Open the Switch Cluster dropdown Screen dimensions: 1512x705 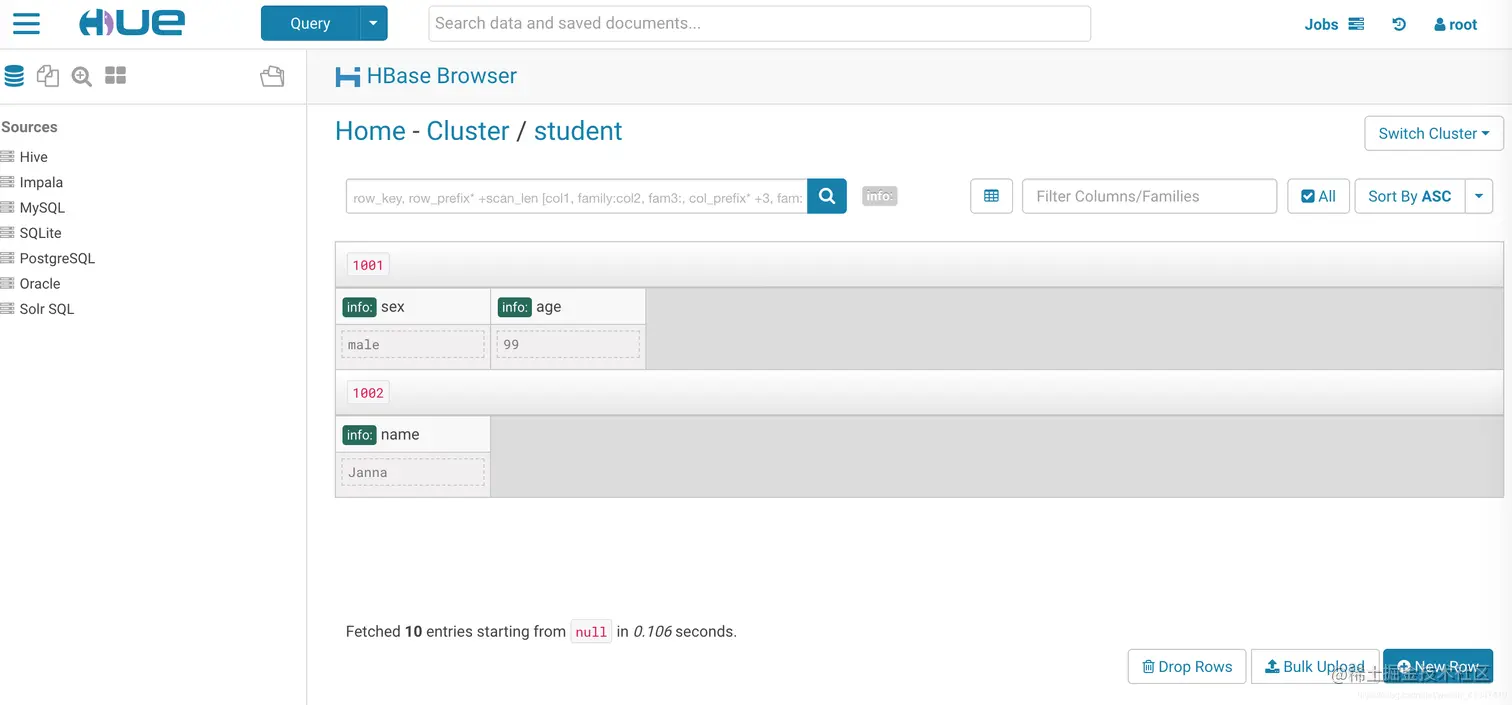pos(1434,133)
